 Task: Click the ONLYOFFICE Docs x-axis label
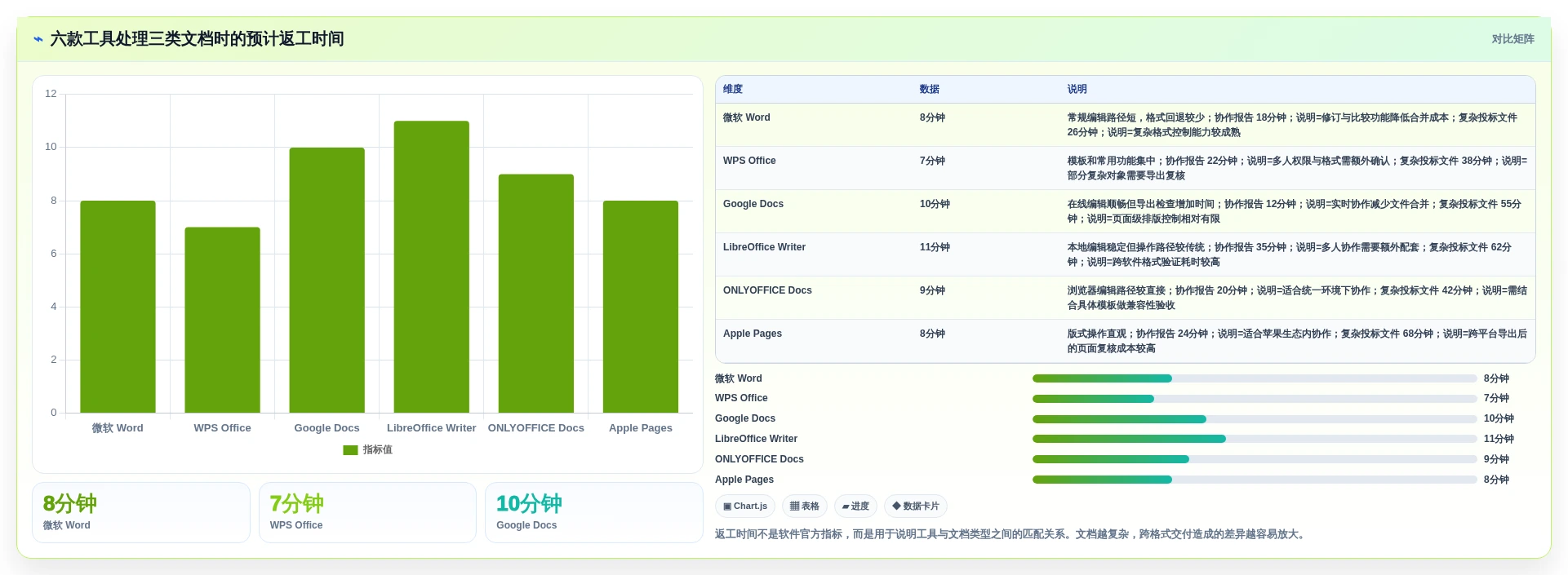point(535,428)
